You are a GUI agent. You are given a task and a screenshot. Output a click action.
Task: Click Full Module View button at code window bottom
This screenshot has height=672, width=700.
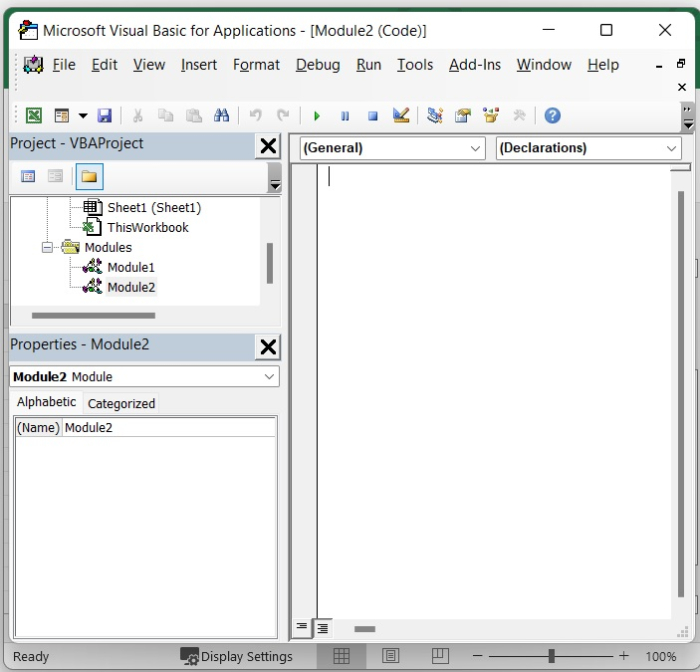pyautogui.click(x=322, y=629)
